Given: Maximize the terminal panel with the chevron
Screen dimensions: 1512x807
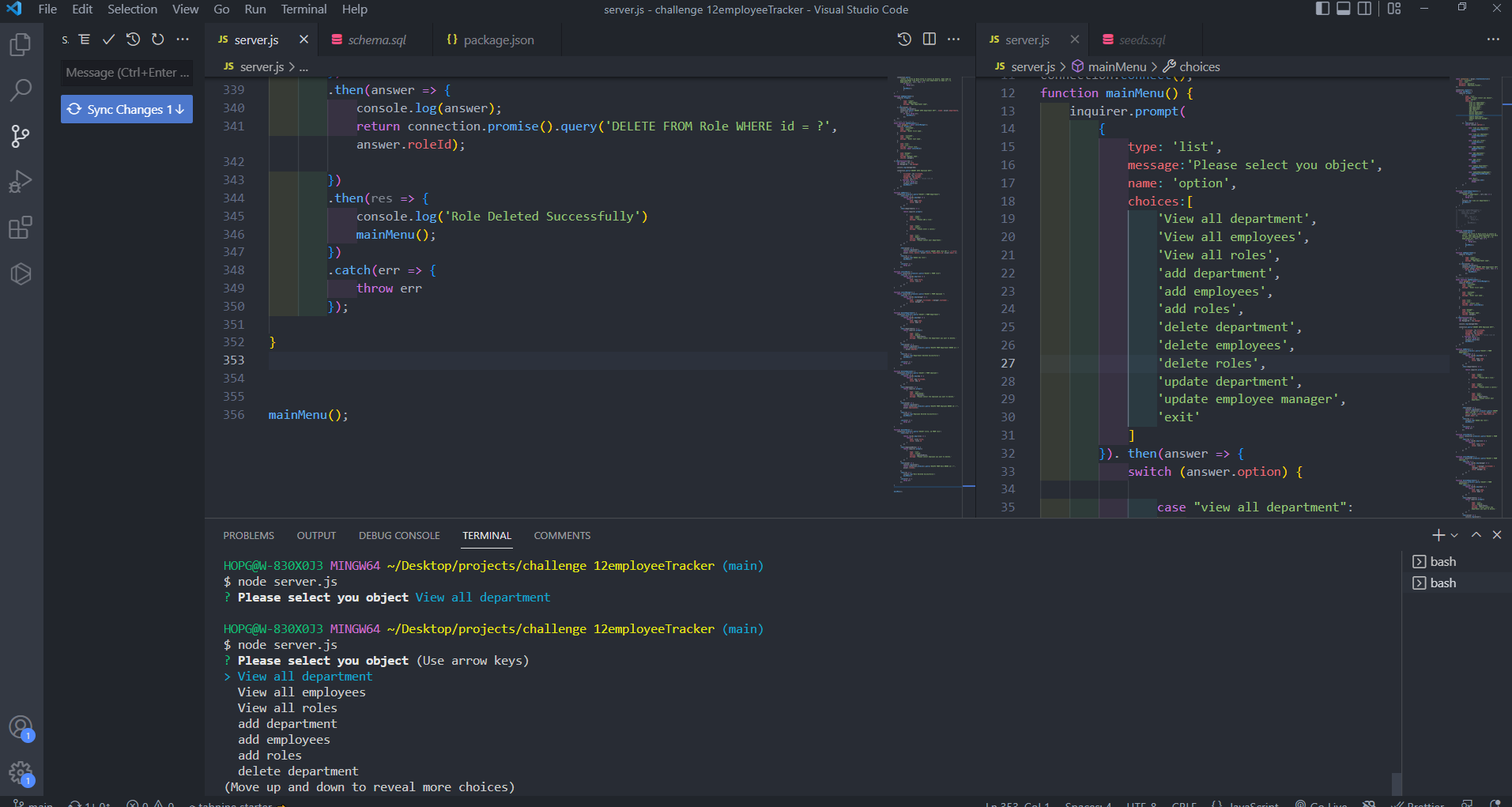Looking at the screenshot, I should point(1476,535).
